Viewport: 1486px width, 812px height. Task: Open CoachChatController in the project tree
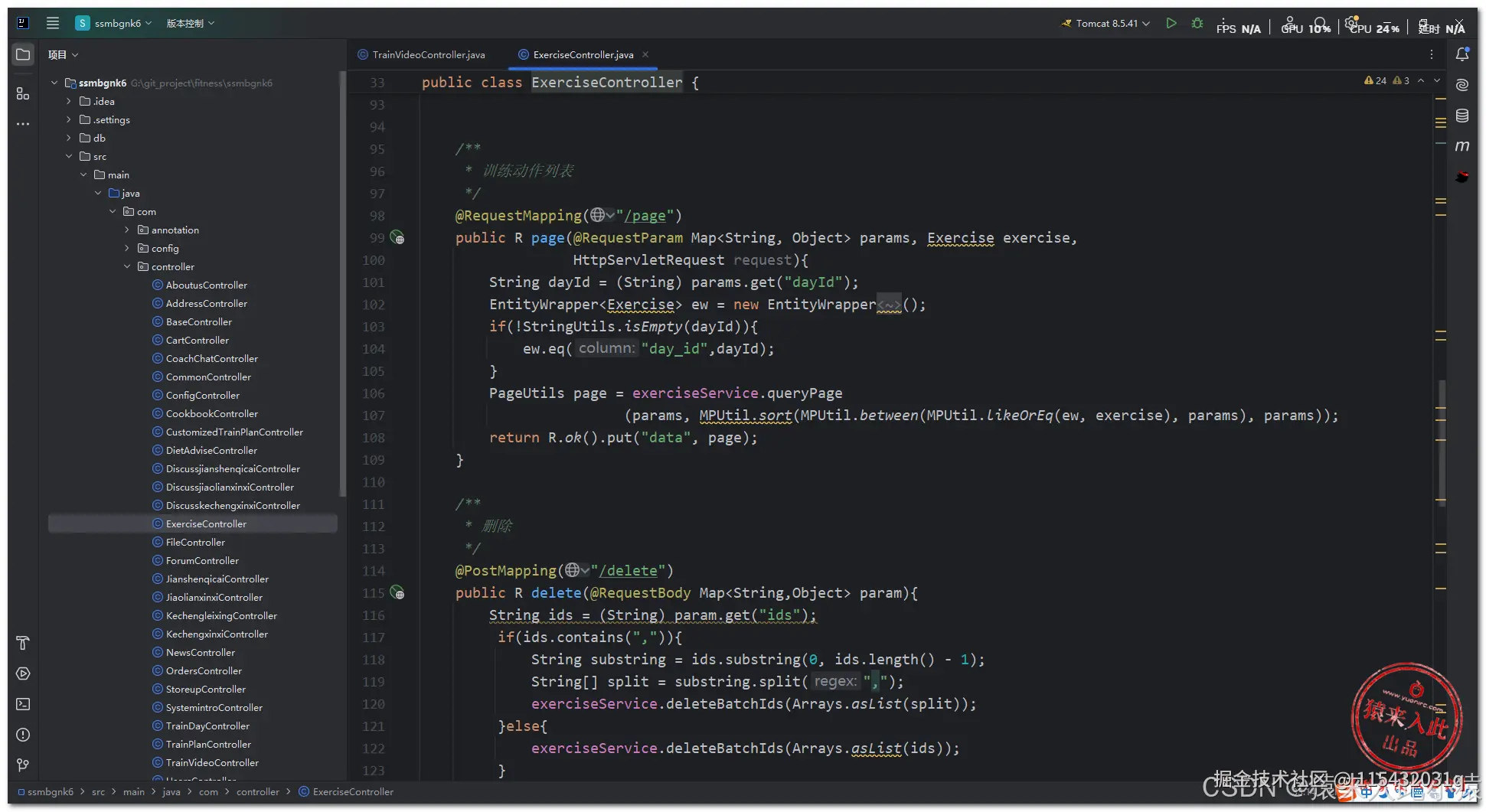[212, 358]
